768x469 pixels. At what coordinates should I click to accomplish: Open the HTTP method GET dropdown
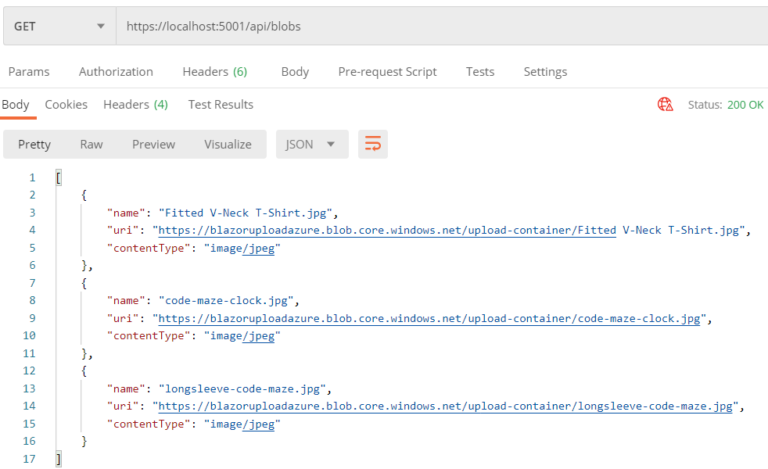[59, 26]
